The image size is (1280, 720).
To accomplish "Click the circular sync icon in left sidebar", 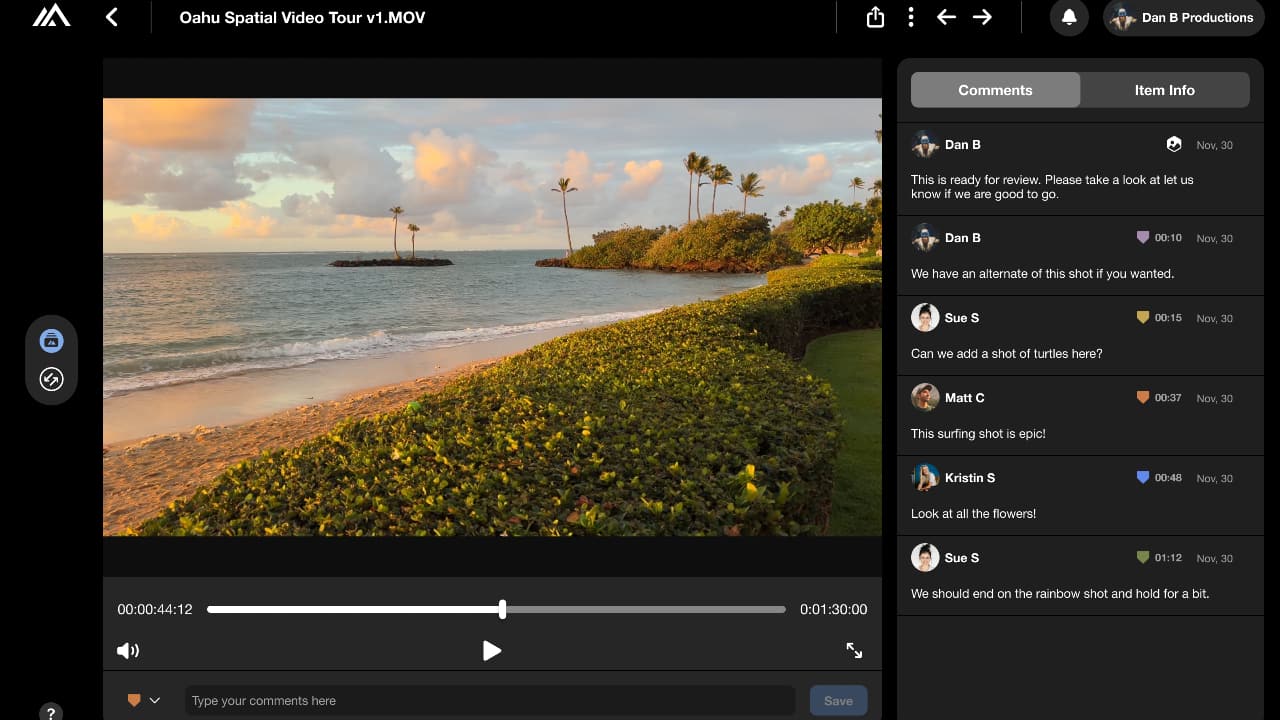I will [52, 379].
